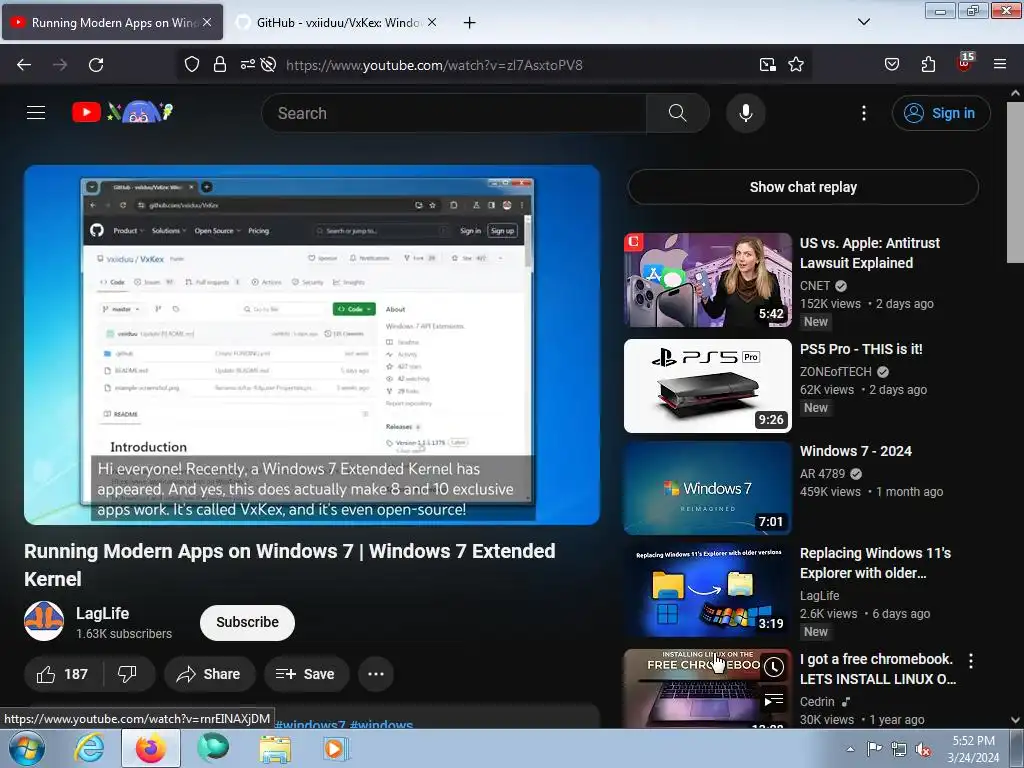Open uBlock extension with 15 badge
Image resolution: width=1024 pixels, height=768 pixels.
(965, 62)
